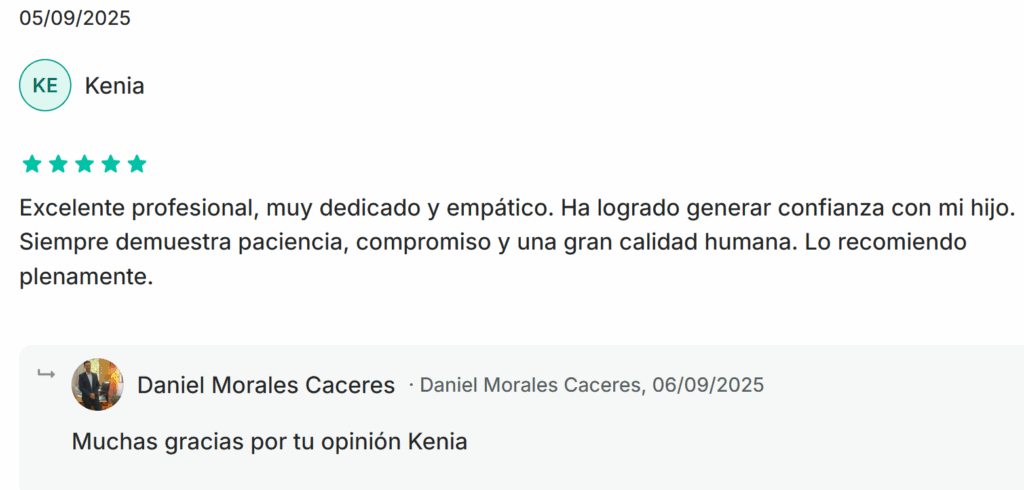Click the fifth rating star
This screenshot has width=1024, height=490.
137,164
